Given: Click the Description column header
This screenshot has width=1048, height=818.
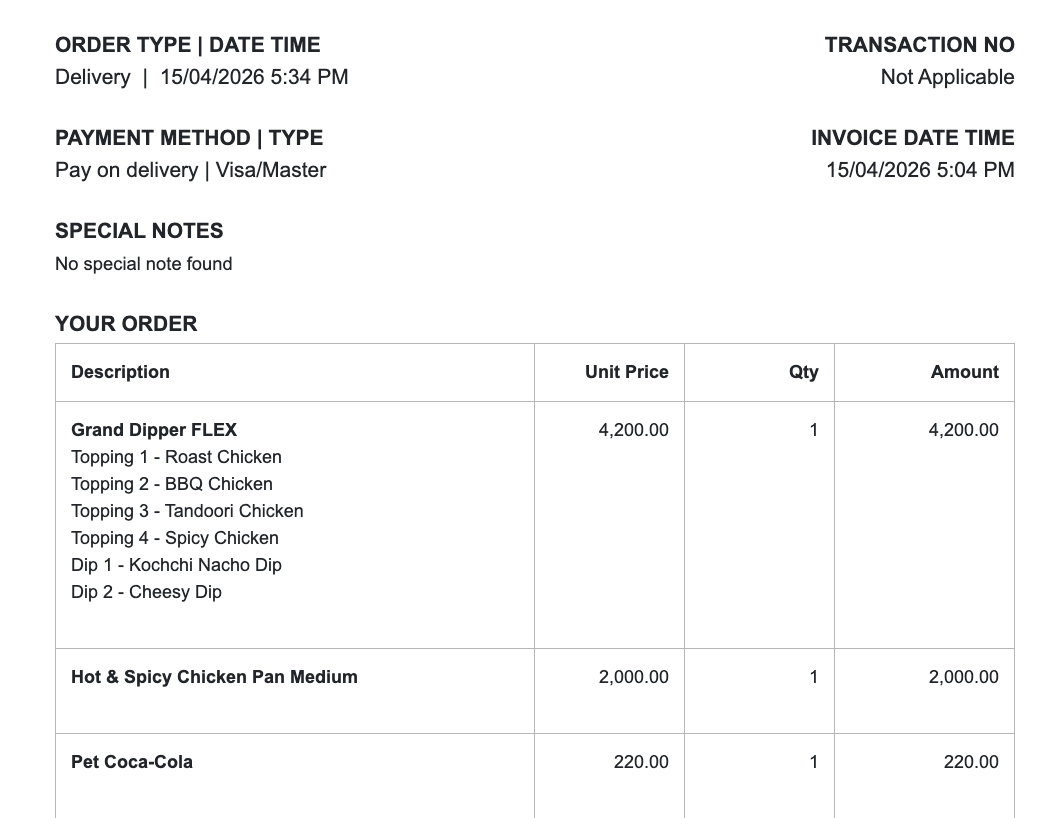Looking at the screenshot, I should [x=120, y=372].
